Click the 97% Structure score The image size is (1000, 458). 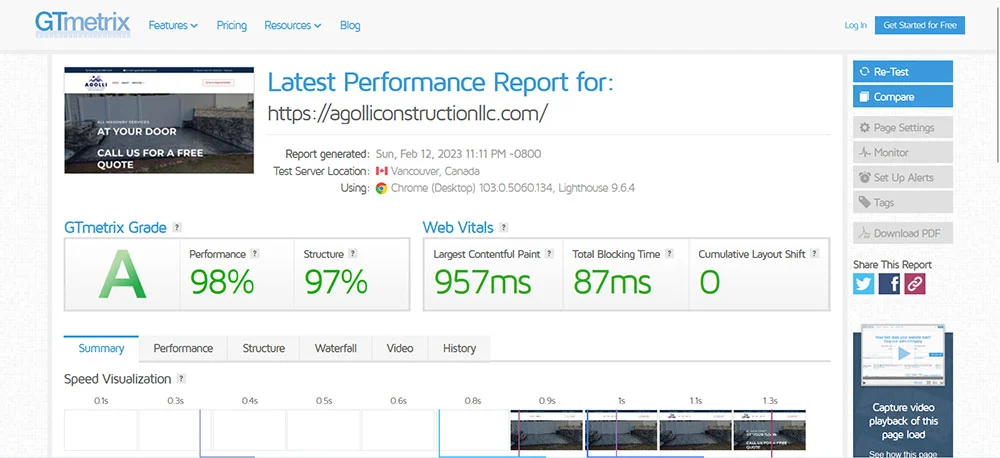tap(336, 282)
